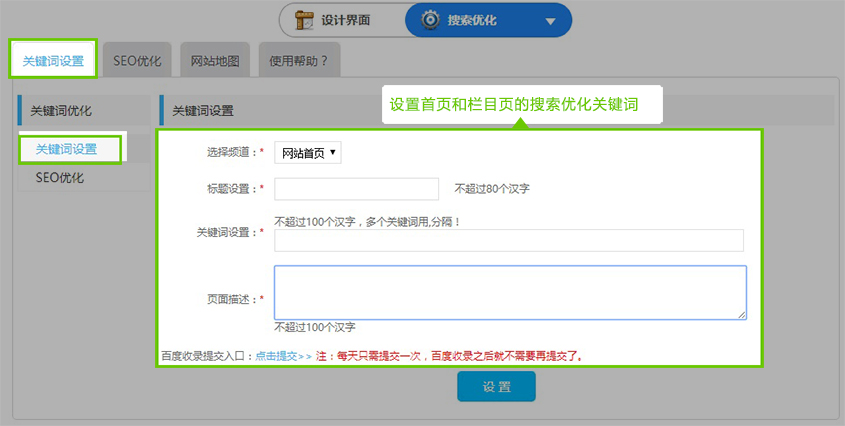Select SEO优化 in the left sidebar

click(x=60, y=178)
